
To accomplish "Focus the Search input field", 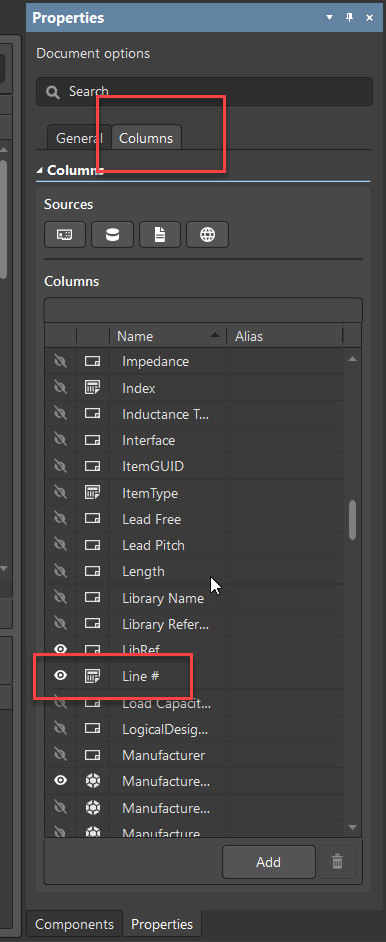I will point(204,91).
